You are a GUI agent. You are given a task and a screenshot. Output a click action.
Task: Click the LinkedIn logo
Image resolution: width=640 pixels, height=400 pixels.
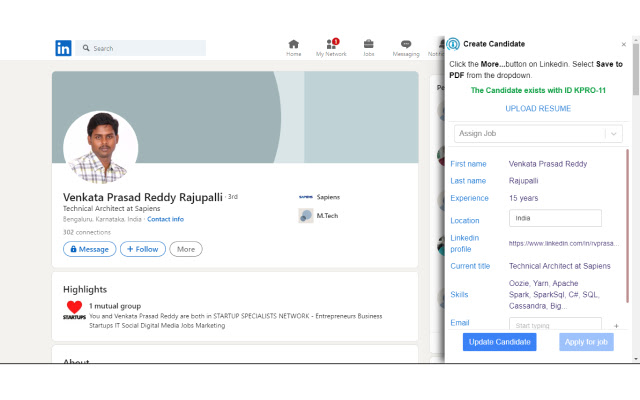[x=63, y=48]
